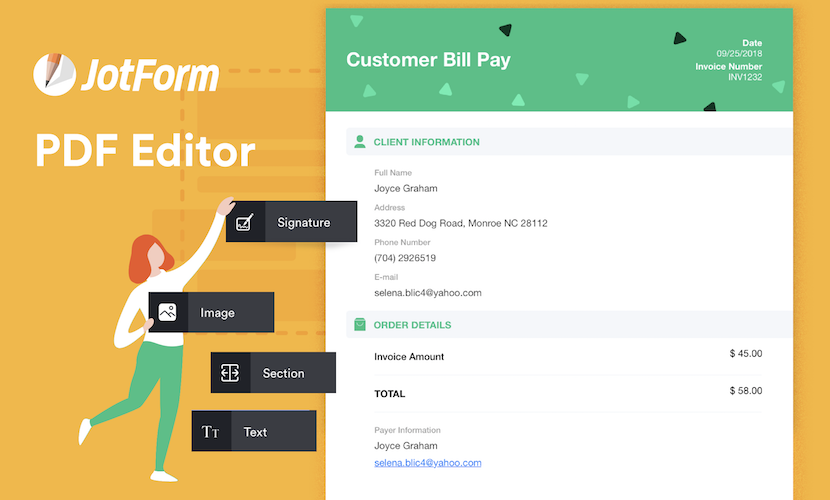
Task: Click the Payer Information label
Action: coord(407,430)
